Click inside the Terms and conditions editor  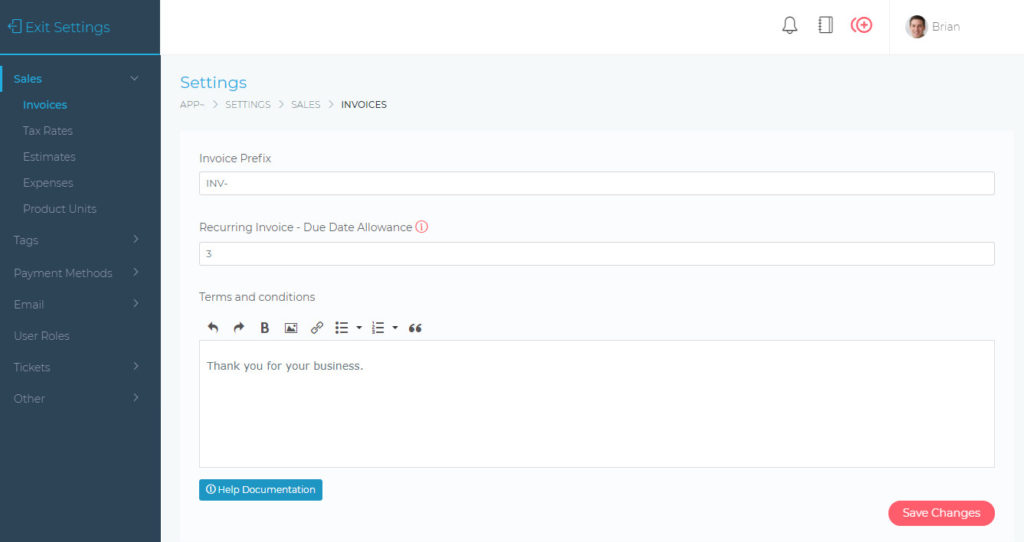[x=597, y=404]
